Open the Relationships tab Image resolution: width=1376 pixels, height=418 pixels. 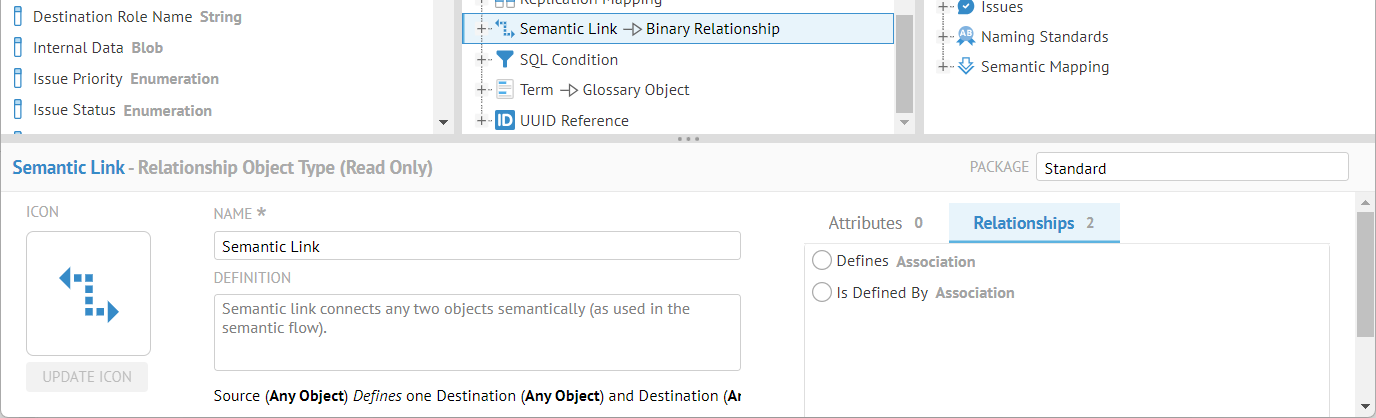(x=1033, y=223)
